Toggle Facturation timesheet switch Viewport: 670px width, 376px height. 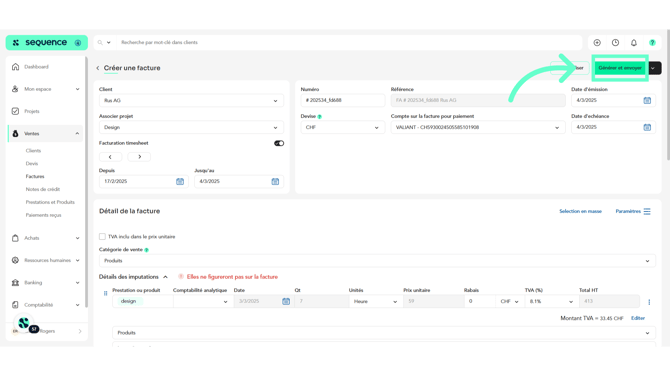[279, 143]
